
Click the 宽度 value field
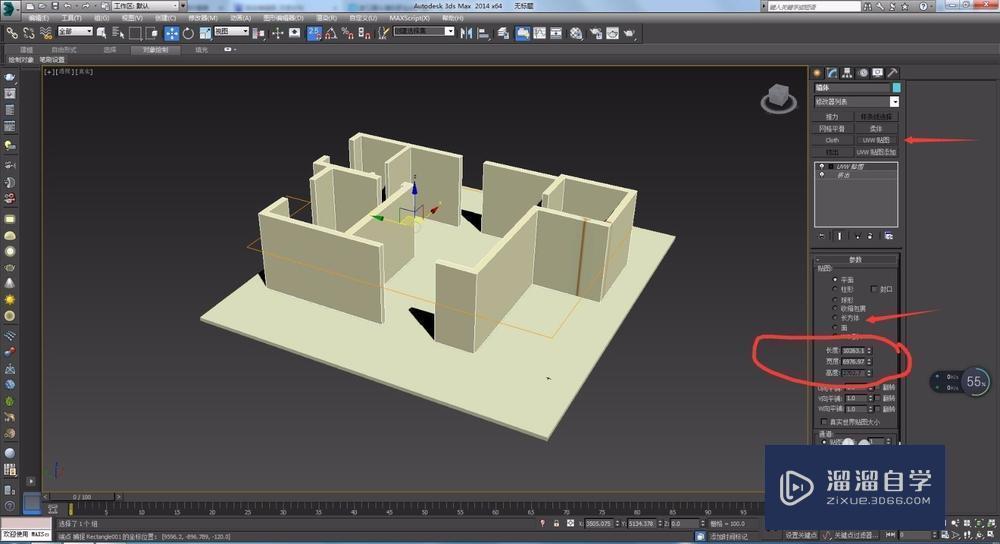(853, 362)
